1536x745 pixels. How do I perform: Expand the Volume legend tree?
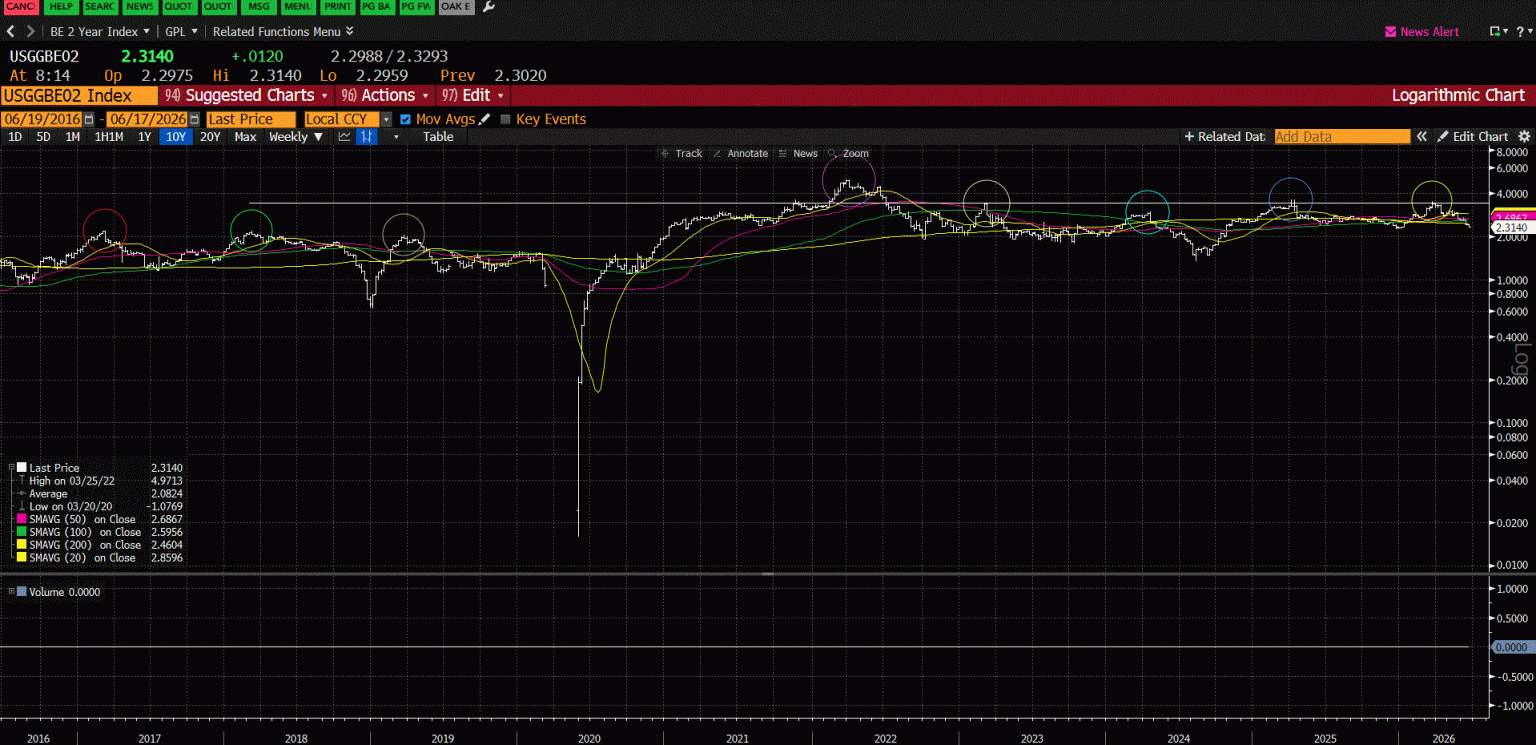11,592
